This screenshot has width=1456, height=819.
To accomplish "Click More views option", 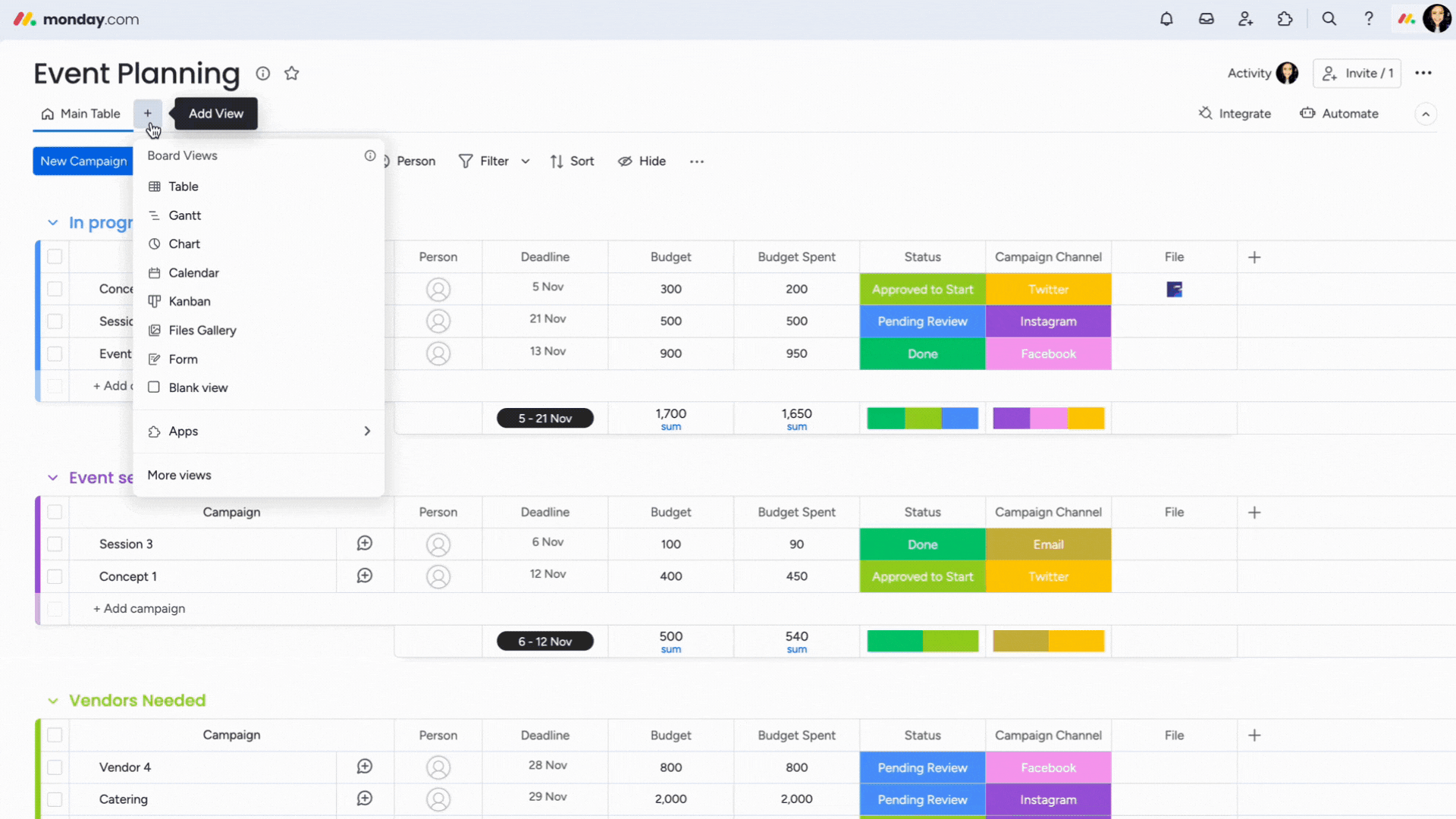I will (x=179, y=474).
